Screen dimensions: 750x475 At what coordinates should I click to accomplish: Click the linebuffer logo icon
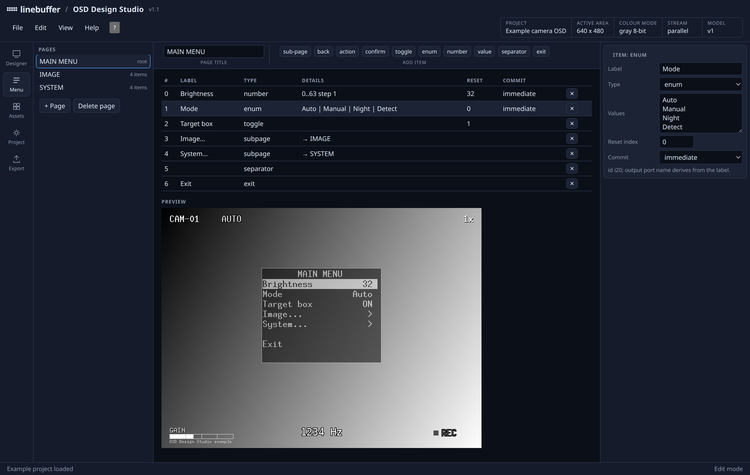[11, 9]
